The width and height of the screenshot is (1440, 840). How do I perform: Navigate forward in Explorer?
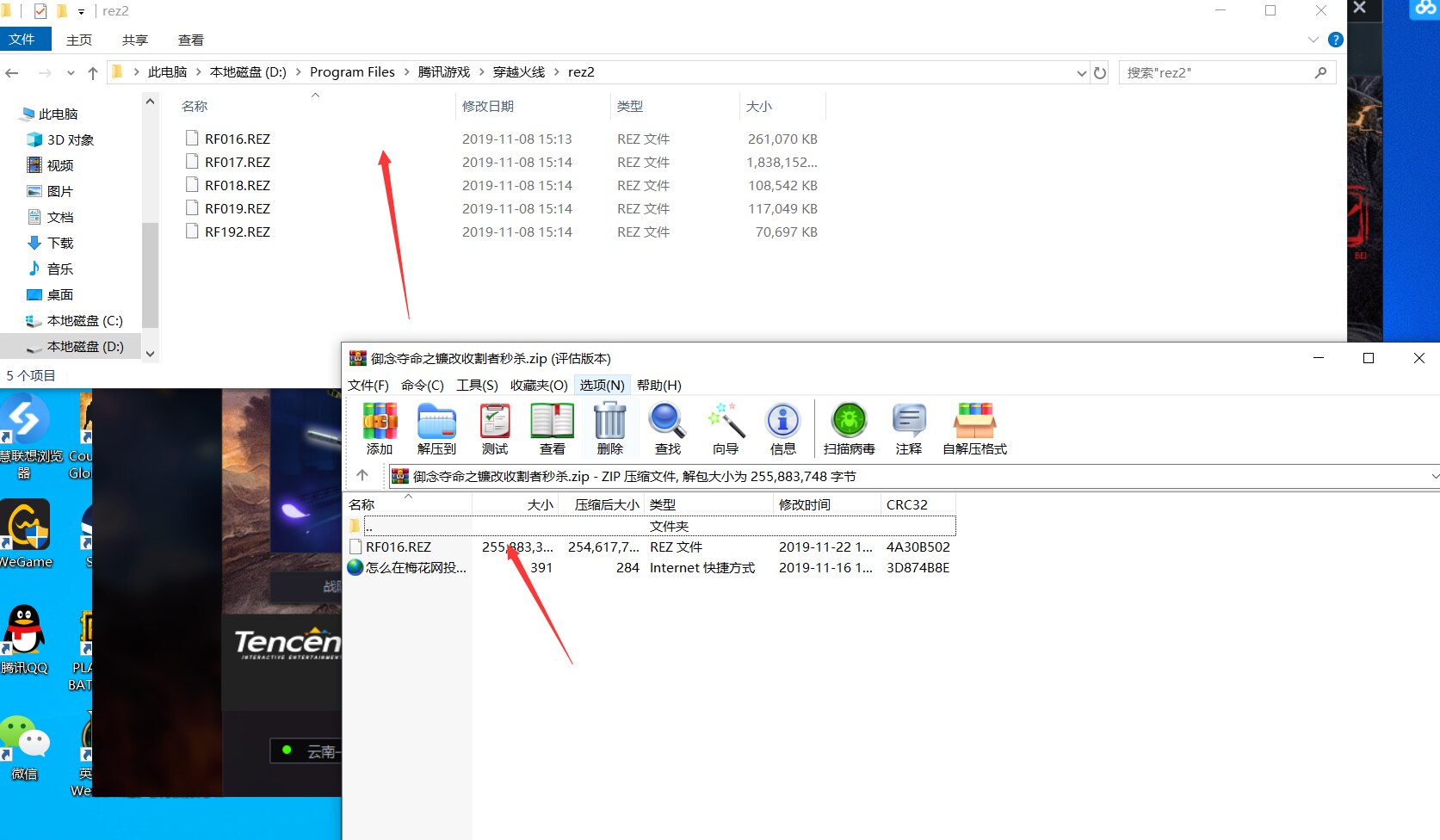click(45, 73)
